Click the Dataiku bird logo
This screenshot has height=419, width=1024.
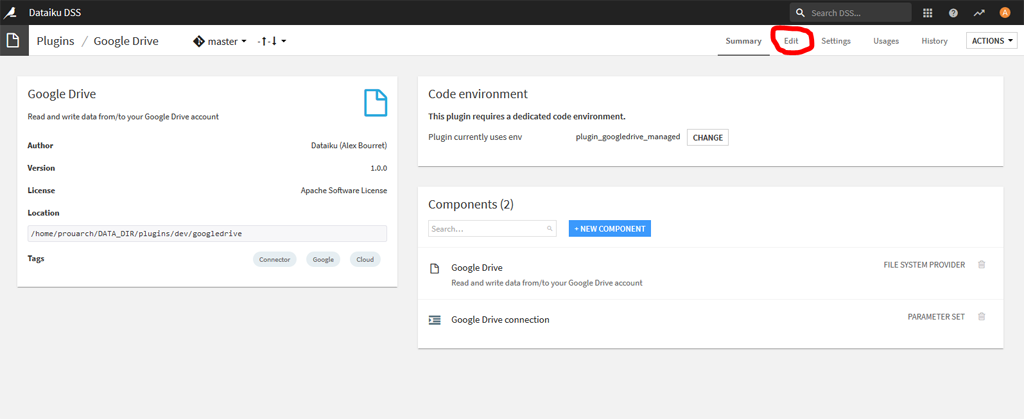11,12
